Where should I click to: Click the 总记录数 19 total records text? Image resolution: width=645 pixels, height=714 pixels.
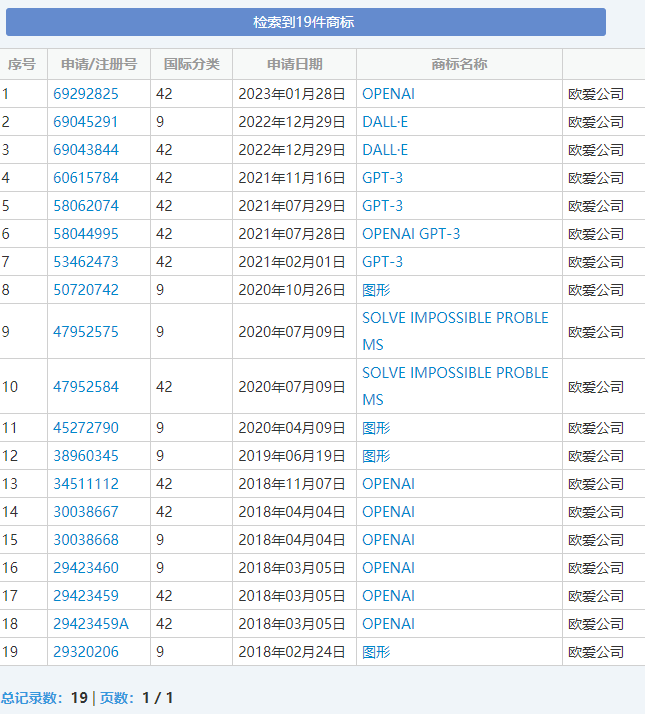tap(44, 698)
